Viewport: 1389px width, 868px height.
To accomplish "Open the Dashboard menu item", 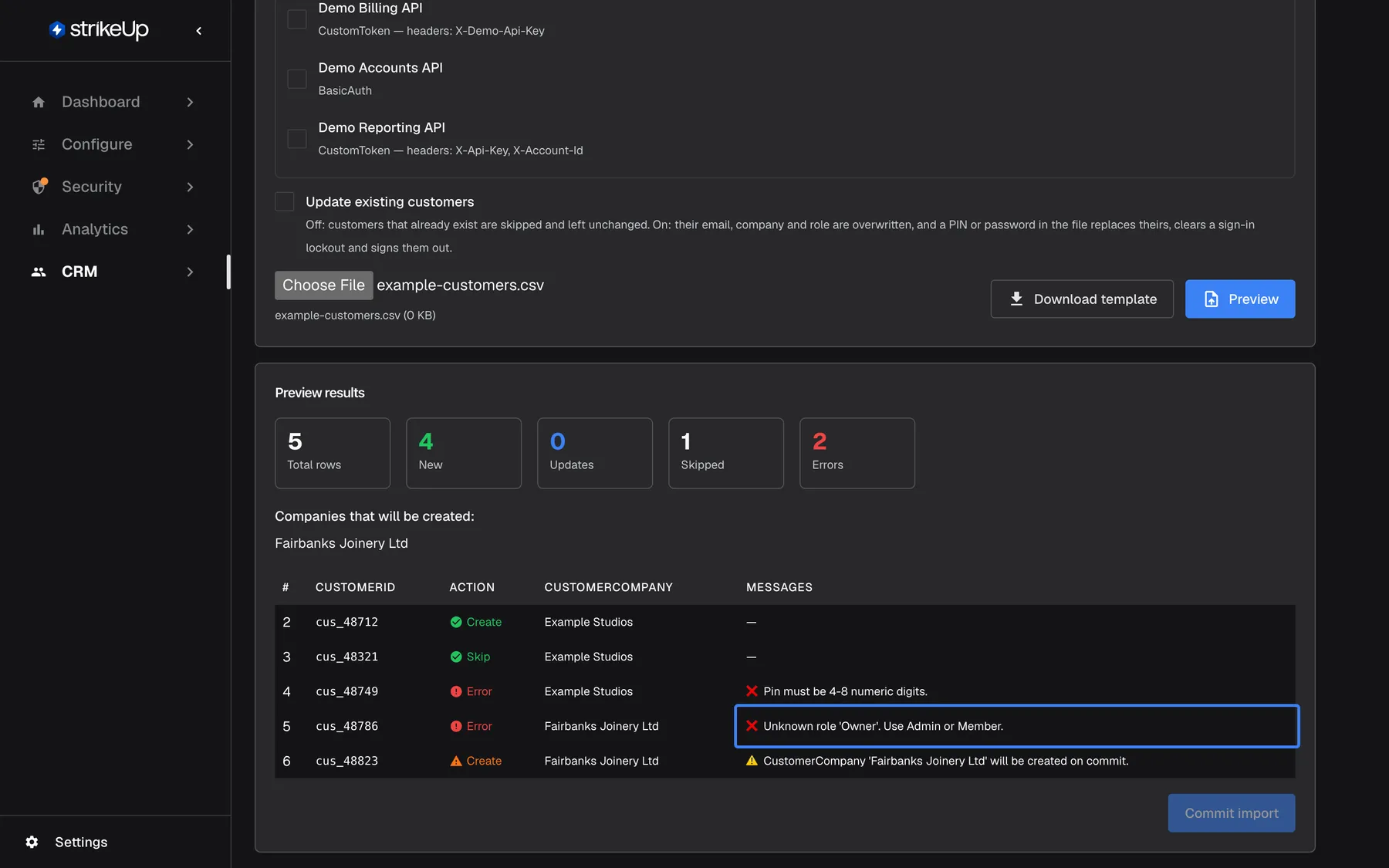I will 114,103.
